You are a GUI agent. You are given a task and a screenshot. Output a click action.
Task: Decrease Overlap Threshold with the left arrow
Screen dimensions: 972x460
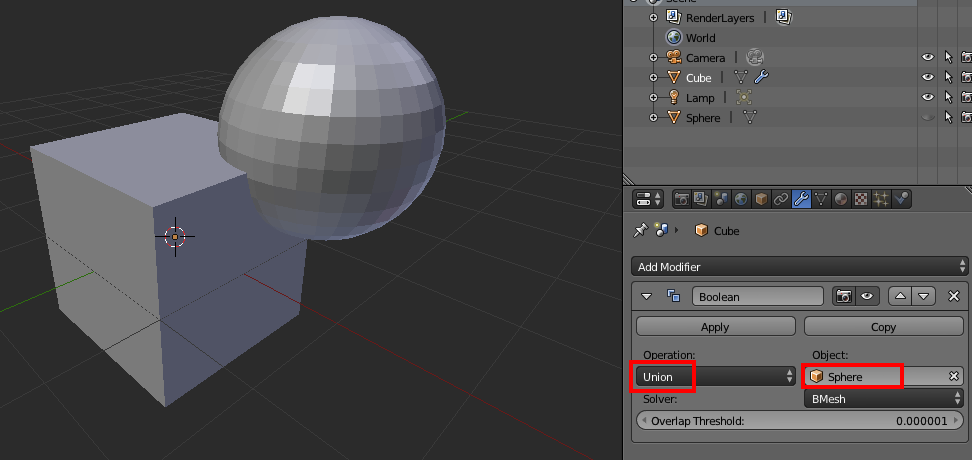point(643,421)
